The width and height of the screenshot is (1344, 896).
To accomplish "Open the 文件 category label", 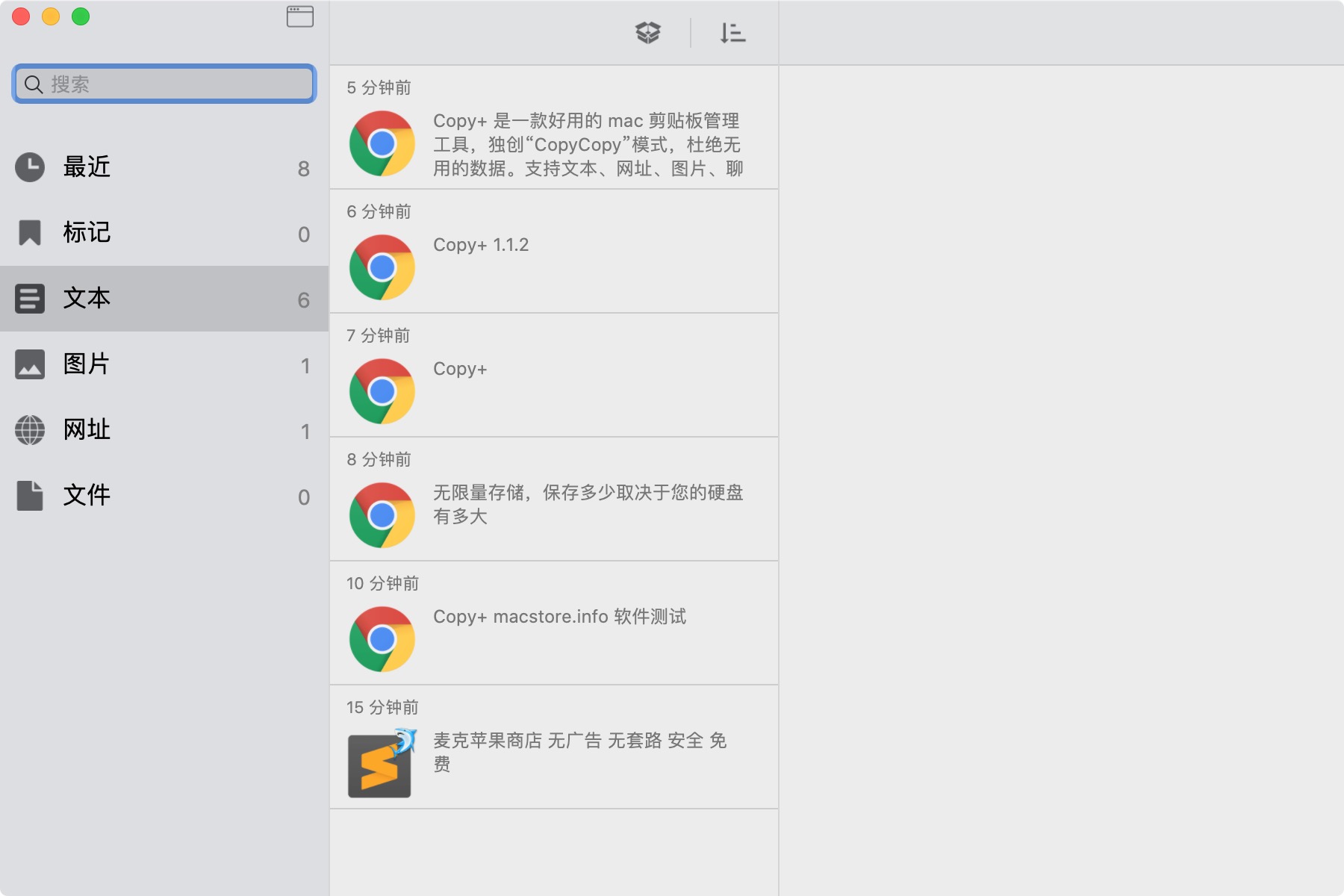I will (x=87, y=495).
